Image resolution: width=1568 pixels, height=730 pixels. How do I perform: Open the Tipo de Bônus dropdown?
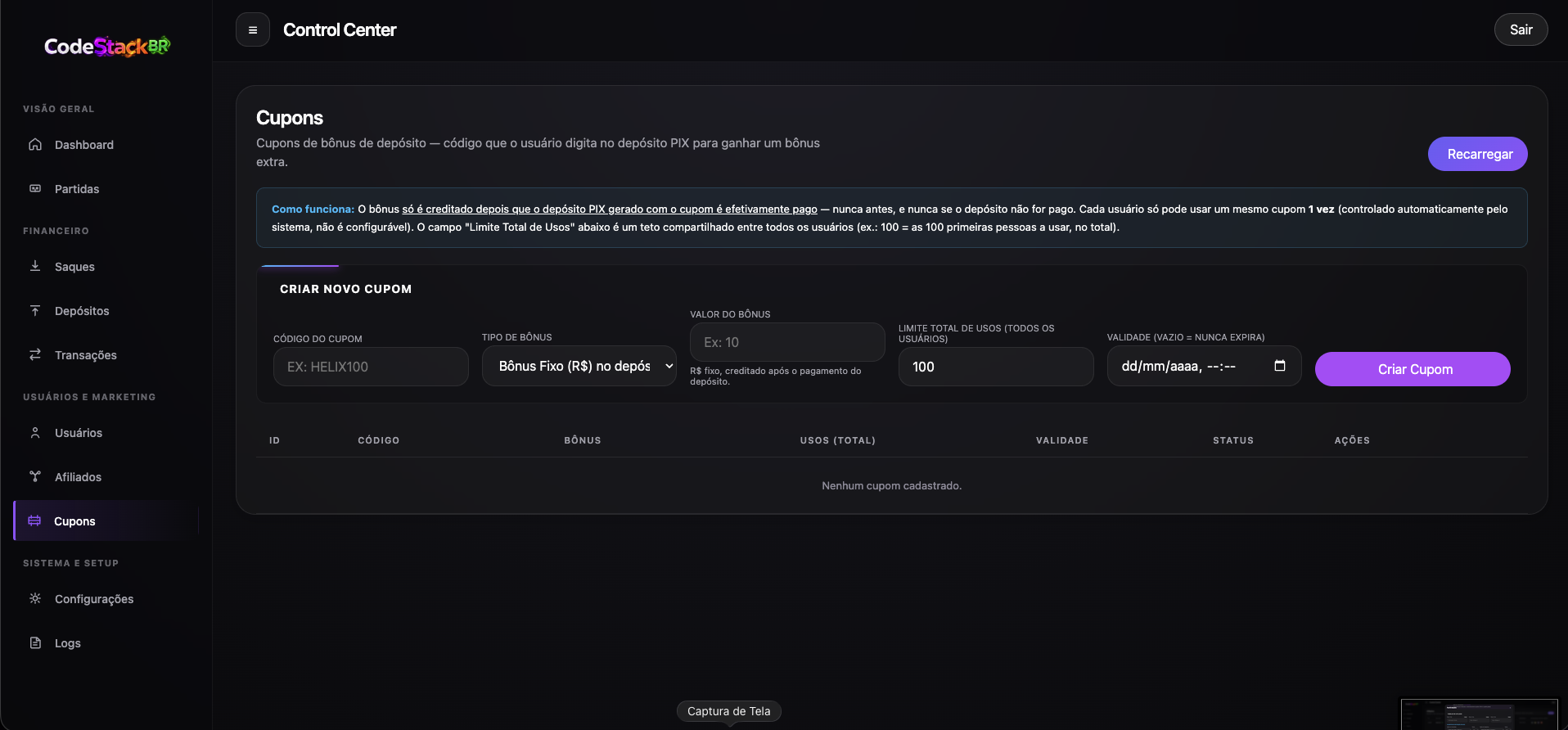coord(579,366)
